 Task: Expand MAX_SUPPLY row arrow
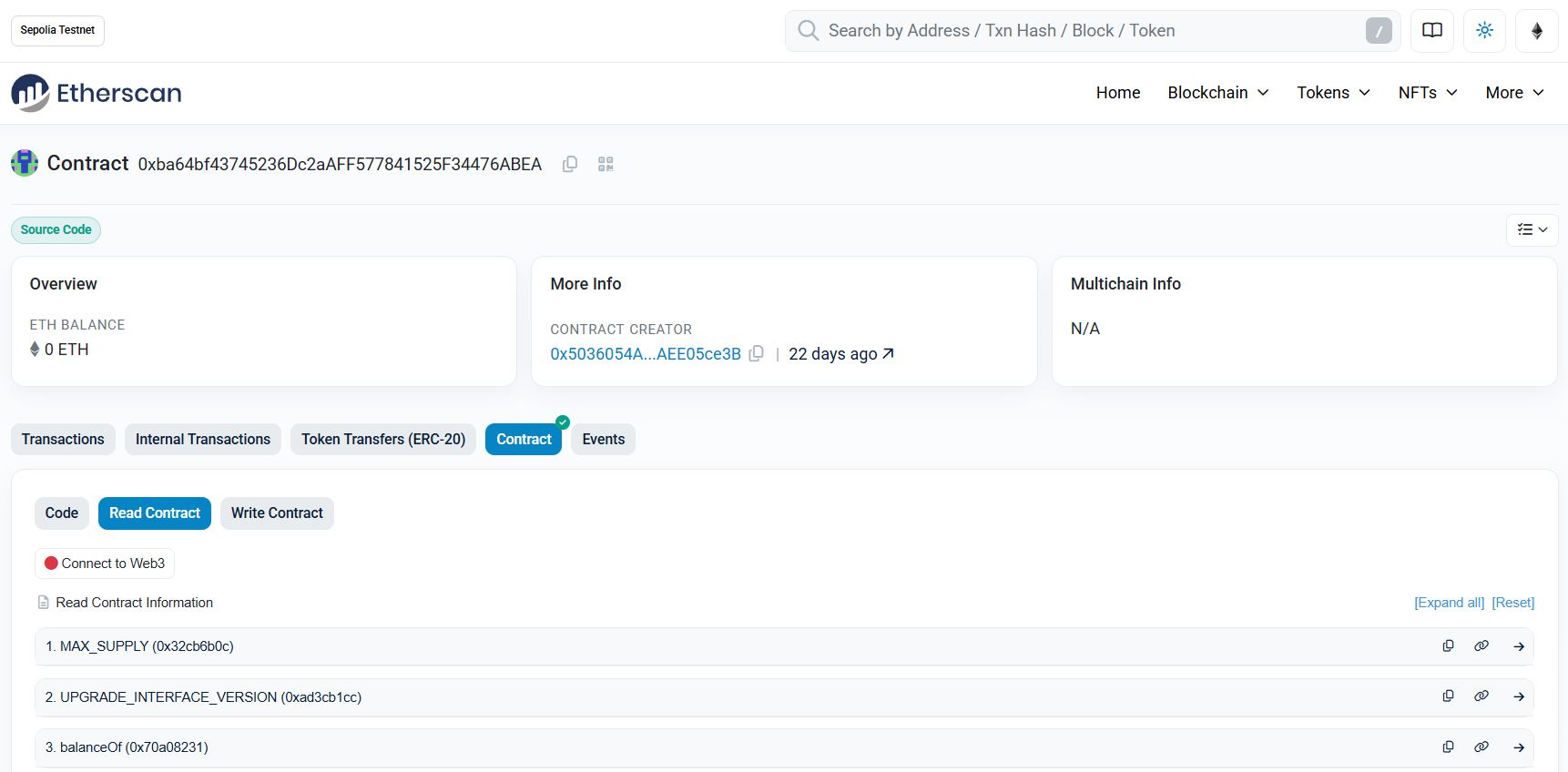(x=1519, y=646)
